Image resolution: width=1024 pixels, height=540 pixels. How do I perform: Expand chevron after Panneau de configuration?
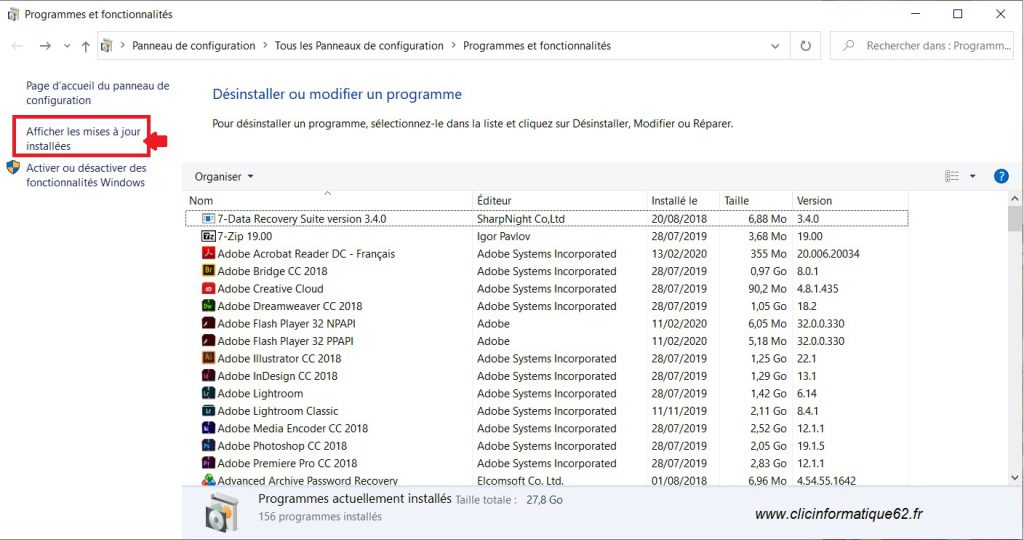tap(265, 46)
